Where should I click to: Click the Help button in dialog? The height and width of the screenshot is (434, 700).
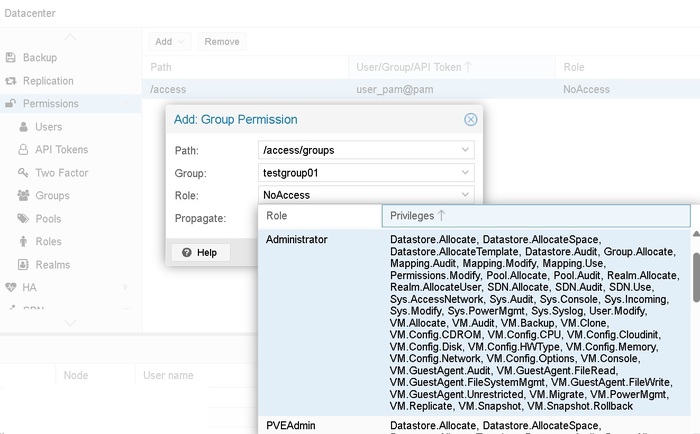(x=200, y=252)
